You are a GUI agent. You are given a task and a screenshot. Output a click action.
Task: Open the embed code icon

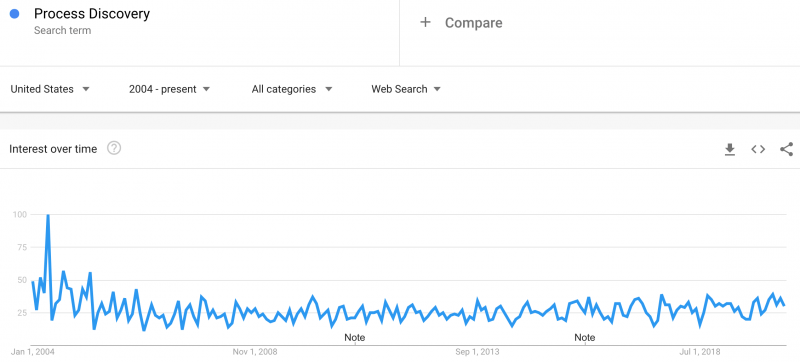[x=758, y=149]
